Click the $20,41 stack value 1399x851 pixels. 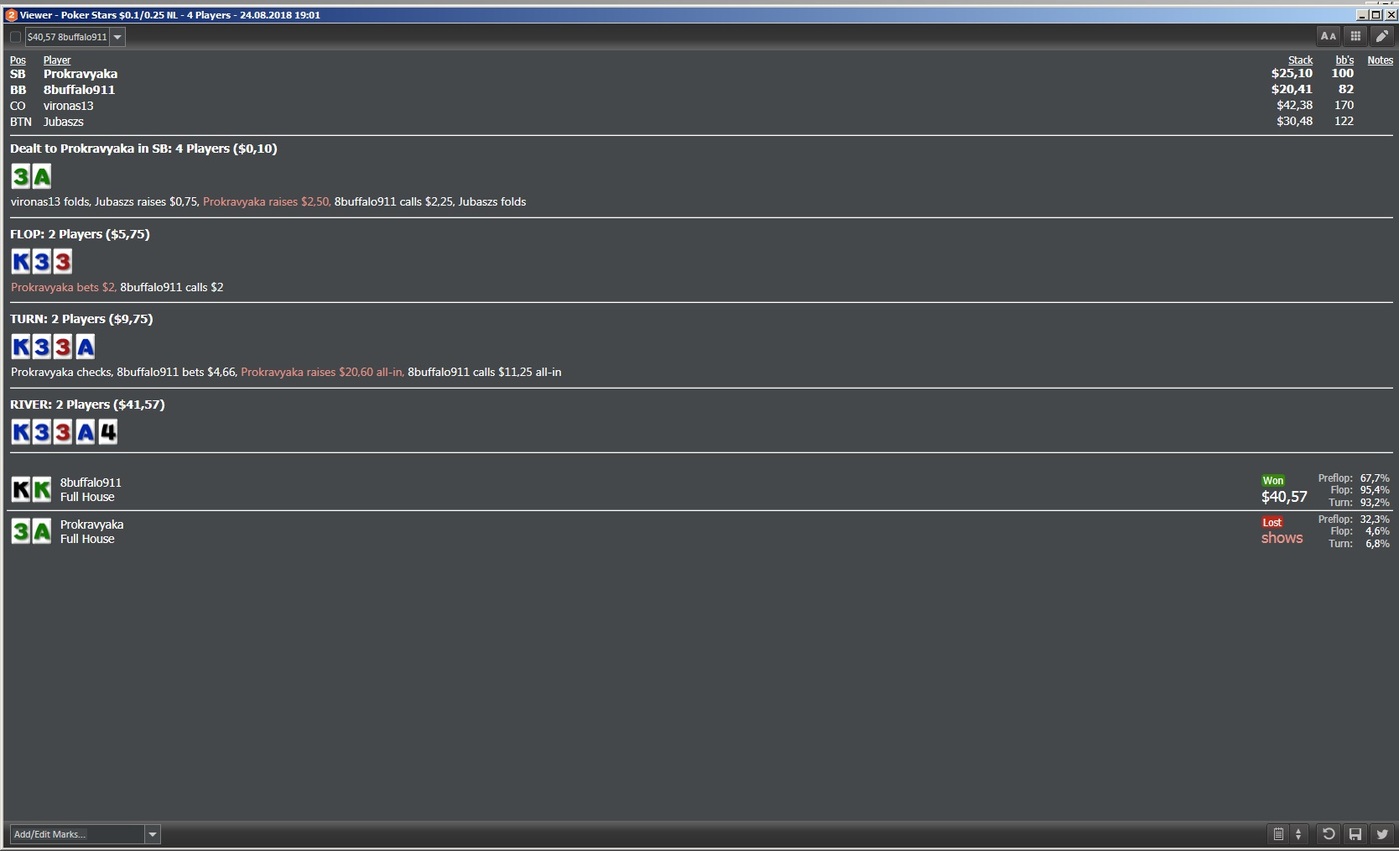click(x=1292, y=90)
